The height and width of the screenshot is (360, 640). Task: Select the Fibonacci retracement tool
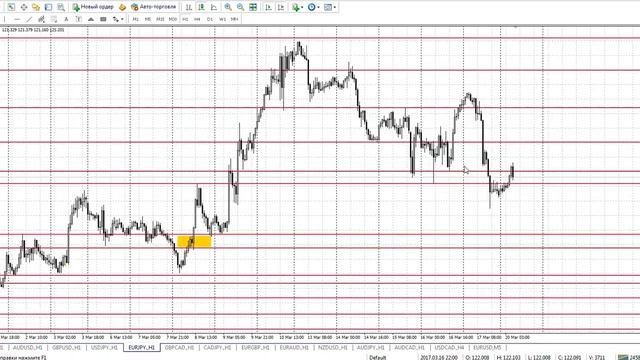tap(53, 19)
